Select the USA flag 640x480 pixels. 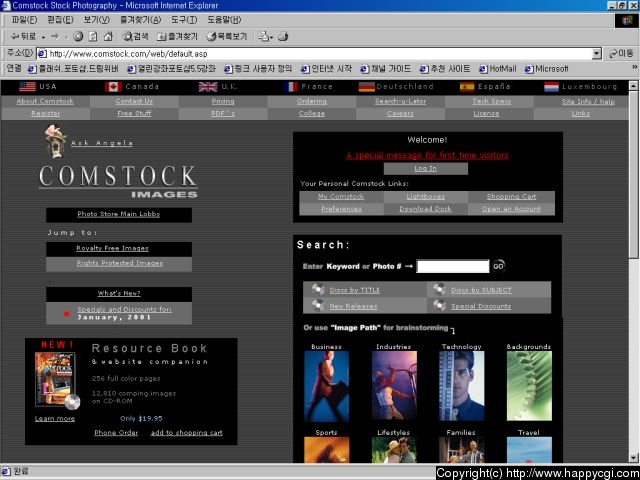coord(27,87)
